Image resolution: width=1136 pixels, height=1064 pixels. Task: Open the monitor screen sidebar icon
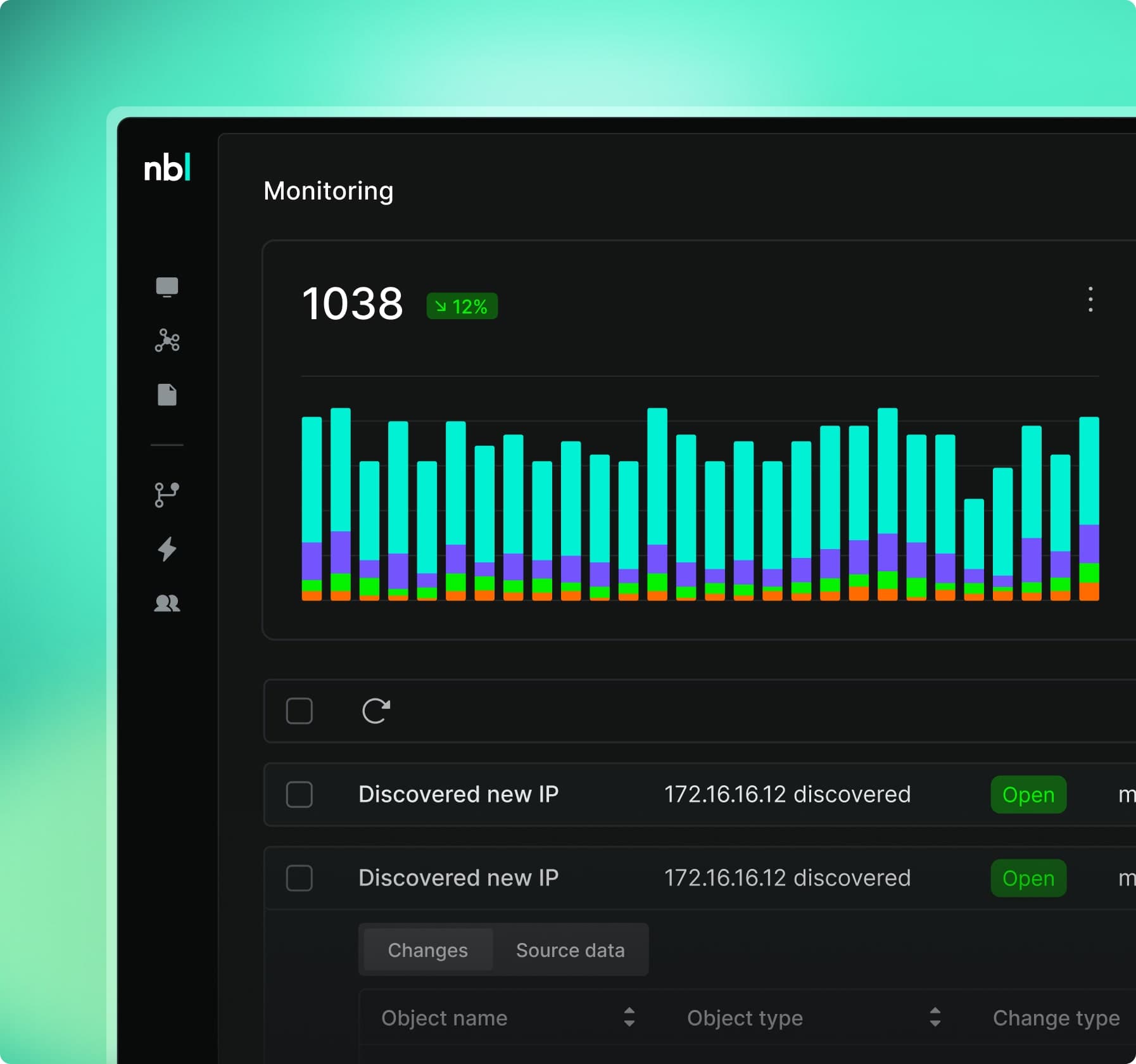pos(167,287)
